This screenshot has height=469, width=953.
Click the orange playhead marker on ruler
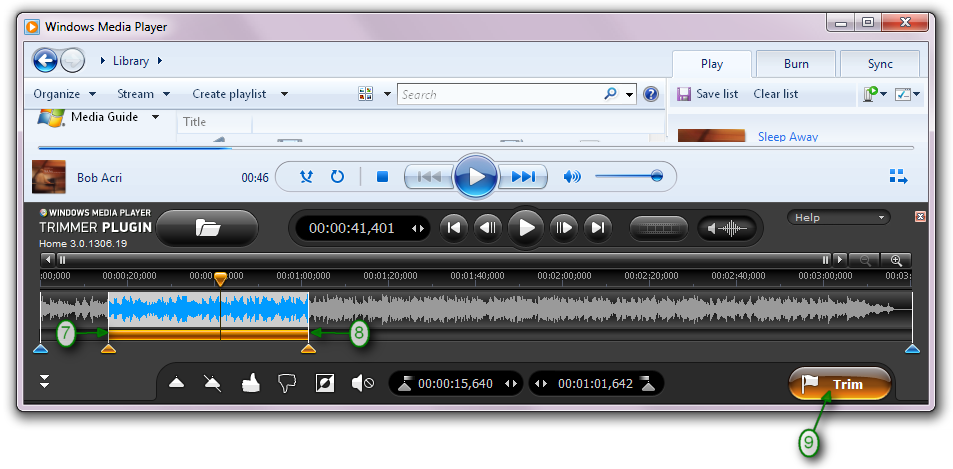pyautogui.click(x=221, y=279)
